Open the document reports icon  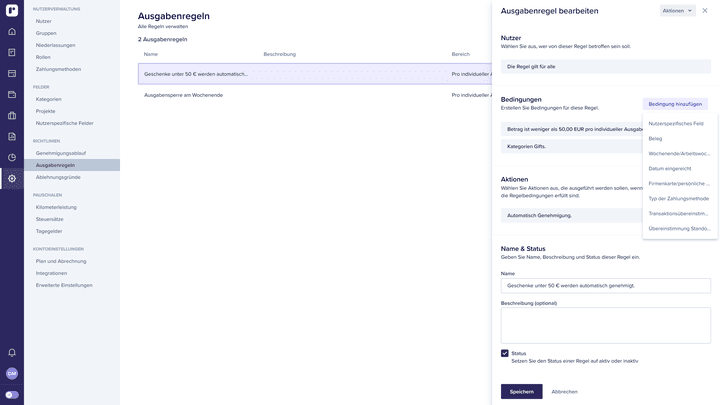click(12, 136)
